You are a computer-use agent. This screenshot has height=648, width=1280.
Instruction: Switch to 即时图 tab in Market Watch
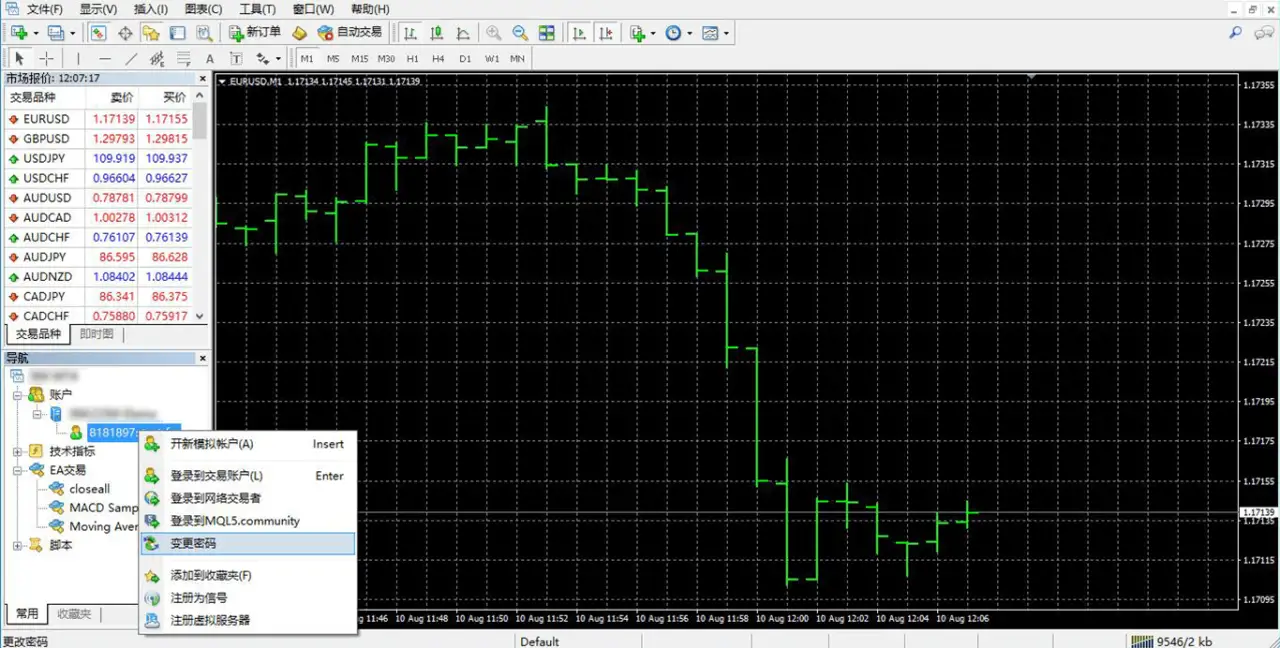click(x=97, y=334)
